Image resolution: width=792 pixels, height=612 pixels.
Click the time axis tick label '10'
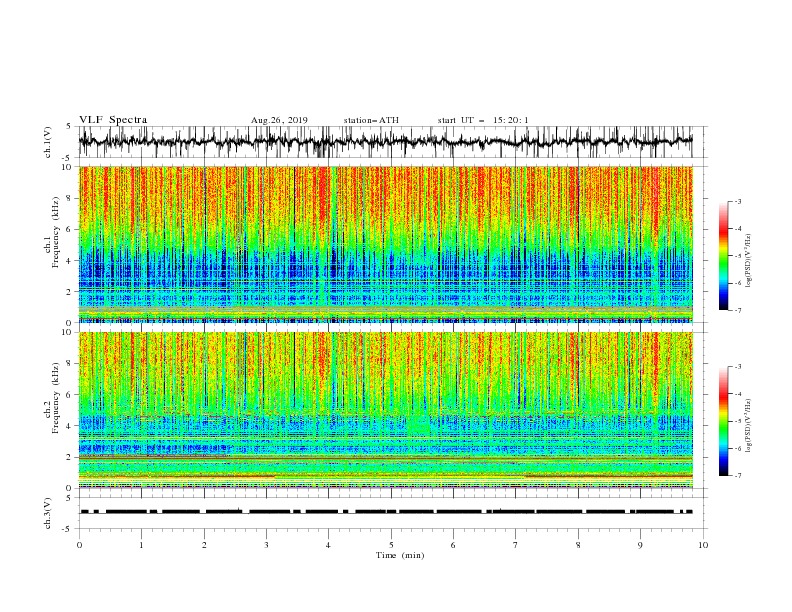(x=703, y=545)
